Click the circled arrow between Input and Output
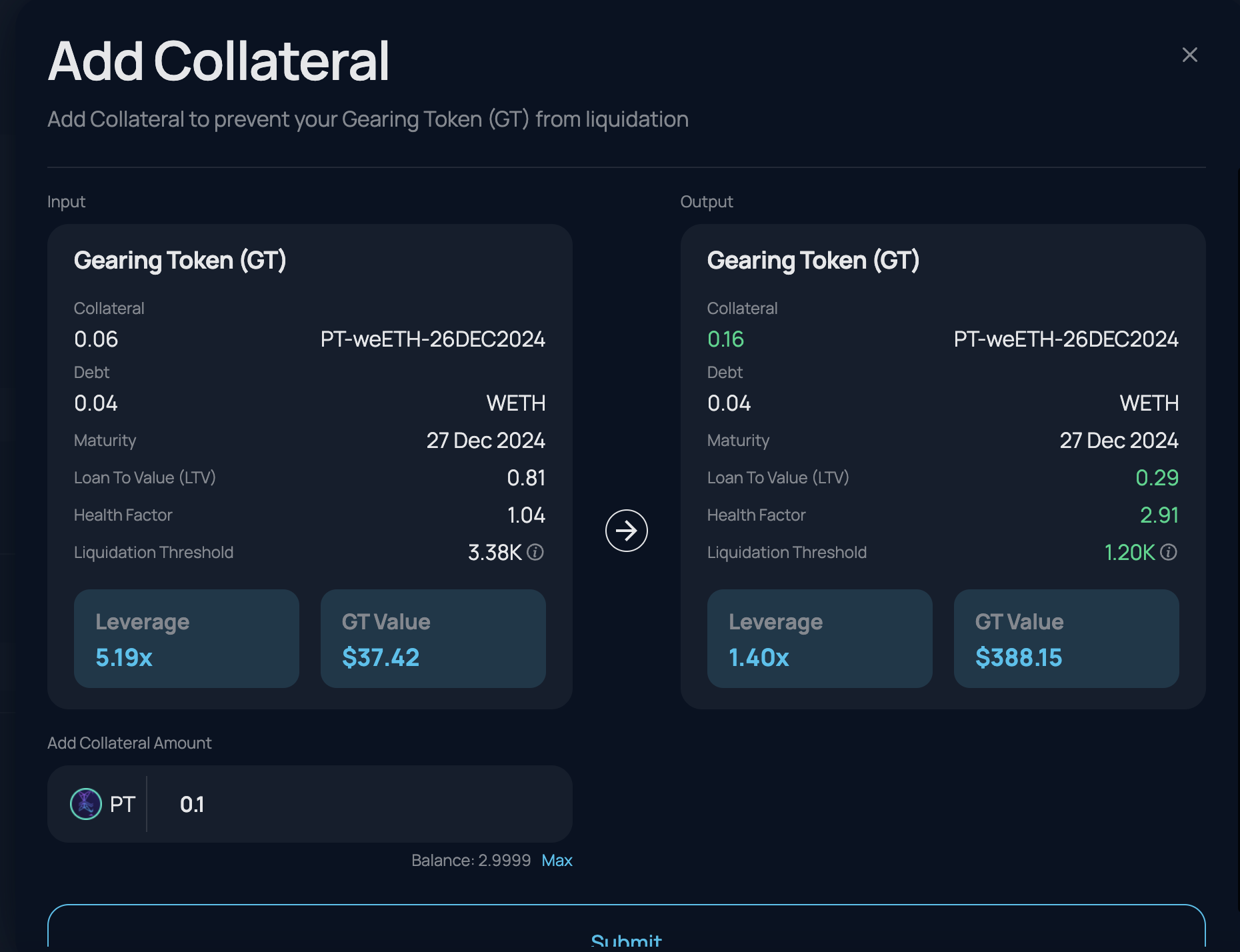 pos(626,531)
